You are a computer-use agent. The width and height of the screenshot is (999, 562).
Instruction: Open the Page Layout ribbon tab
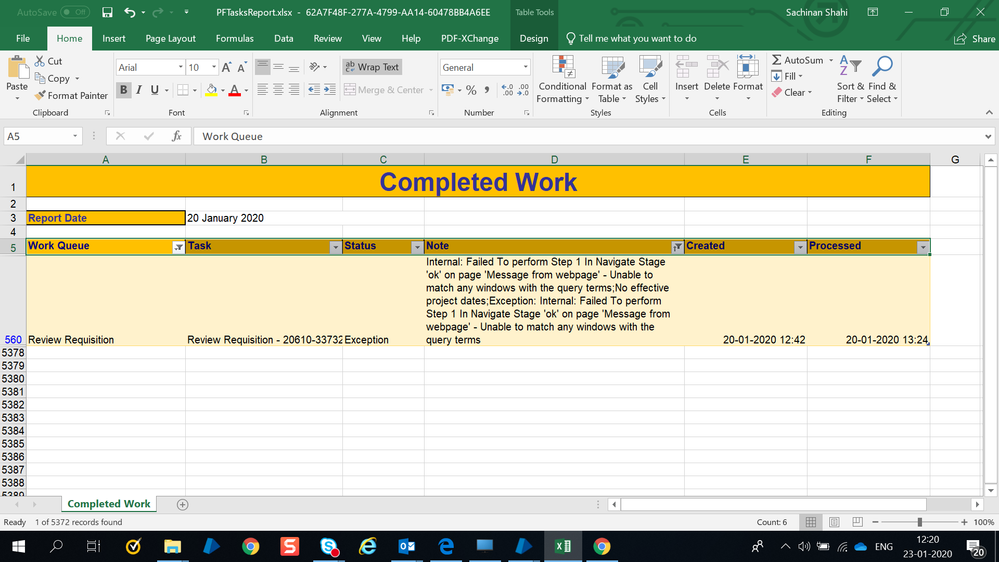170,38
